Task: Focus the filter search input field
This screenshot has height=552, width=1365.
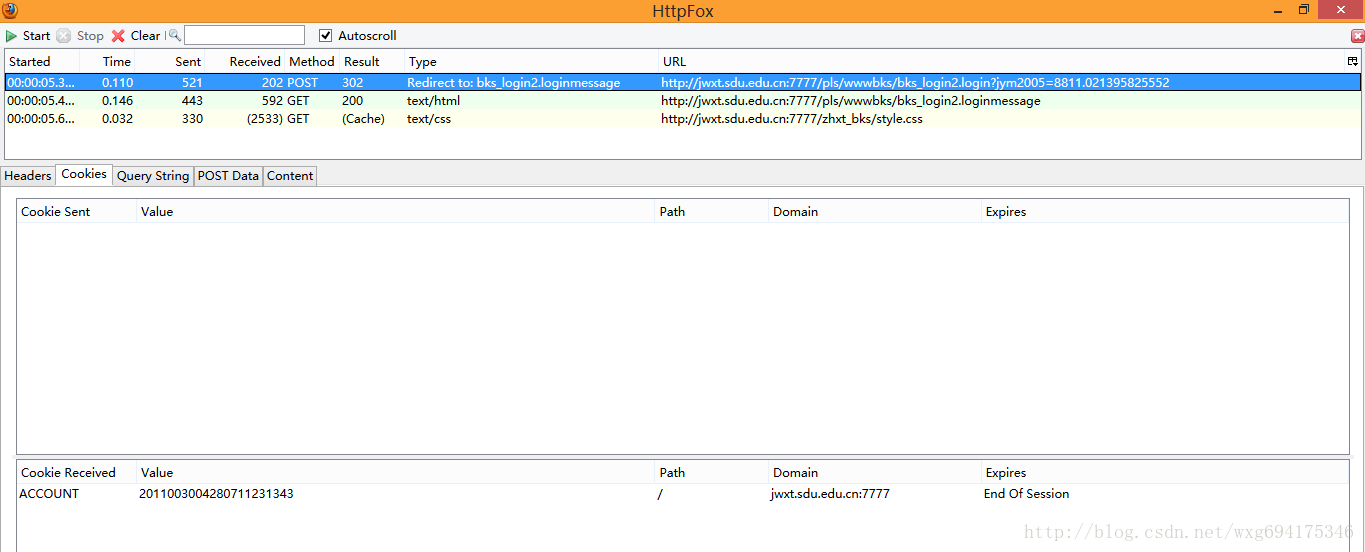Action: (244, 35)
